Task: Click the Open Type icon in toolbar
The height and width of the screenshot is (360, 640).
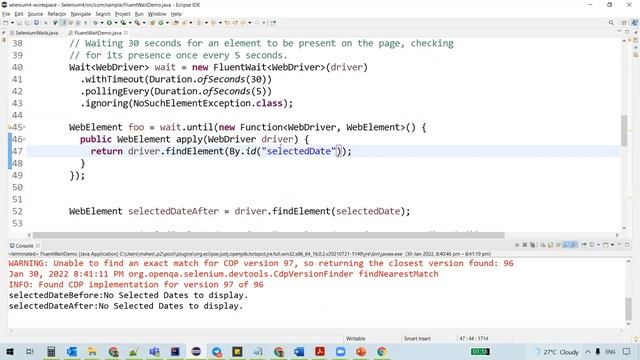Action: [176, 22]
